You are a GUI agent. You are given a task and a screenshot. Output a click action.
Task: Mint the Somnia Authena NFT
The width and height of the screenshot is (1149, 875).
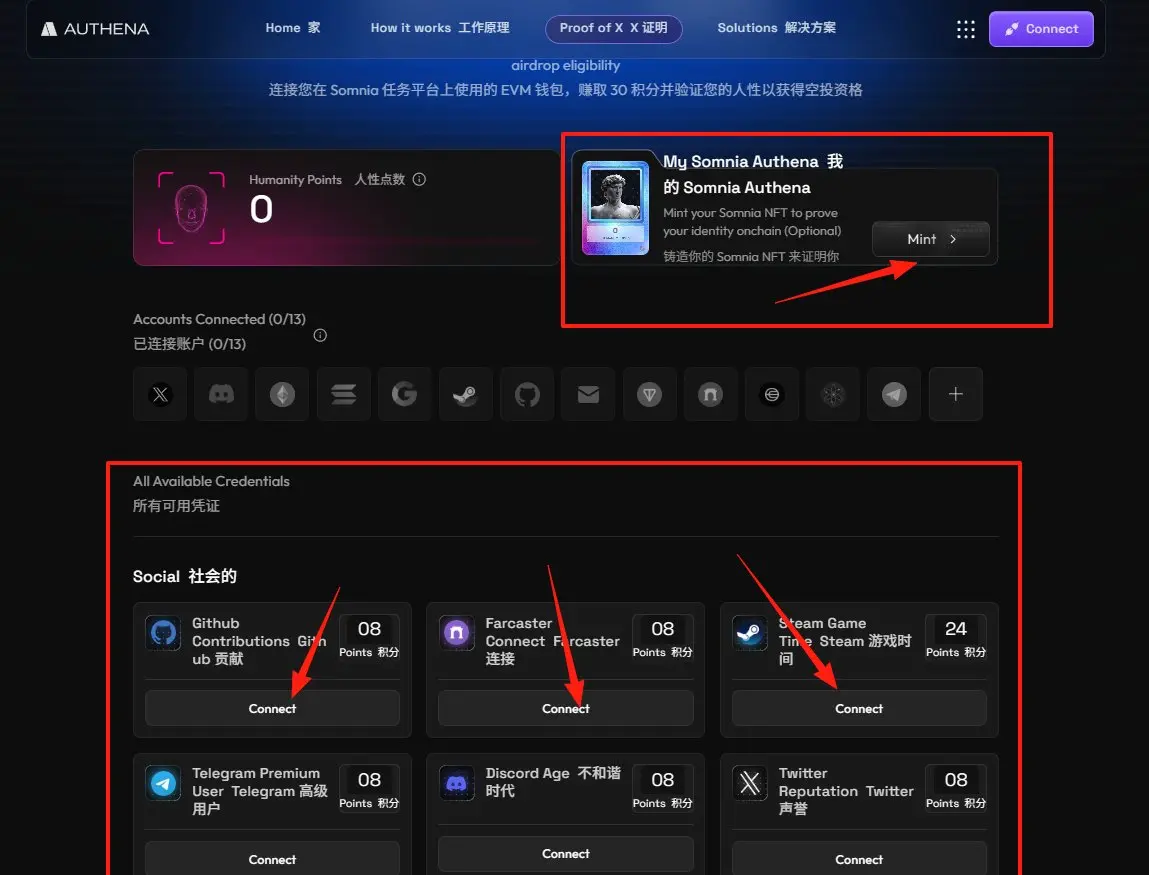931,239
